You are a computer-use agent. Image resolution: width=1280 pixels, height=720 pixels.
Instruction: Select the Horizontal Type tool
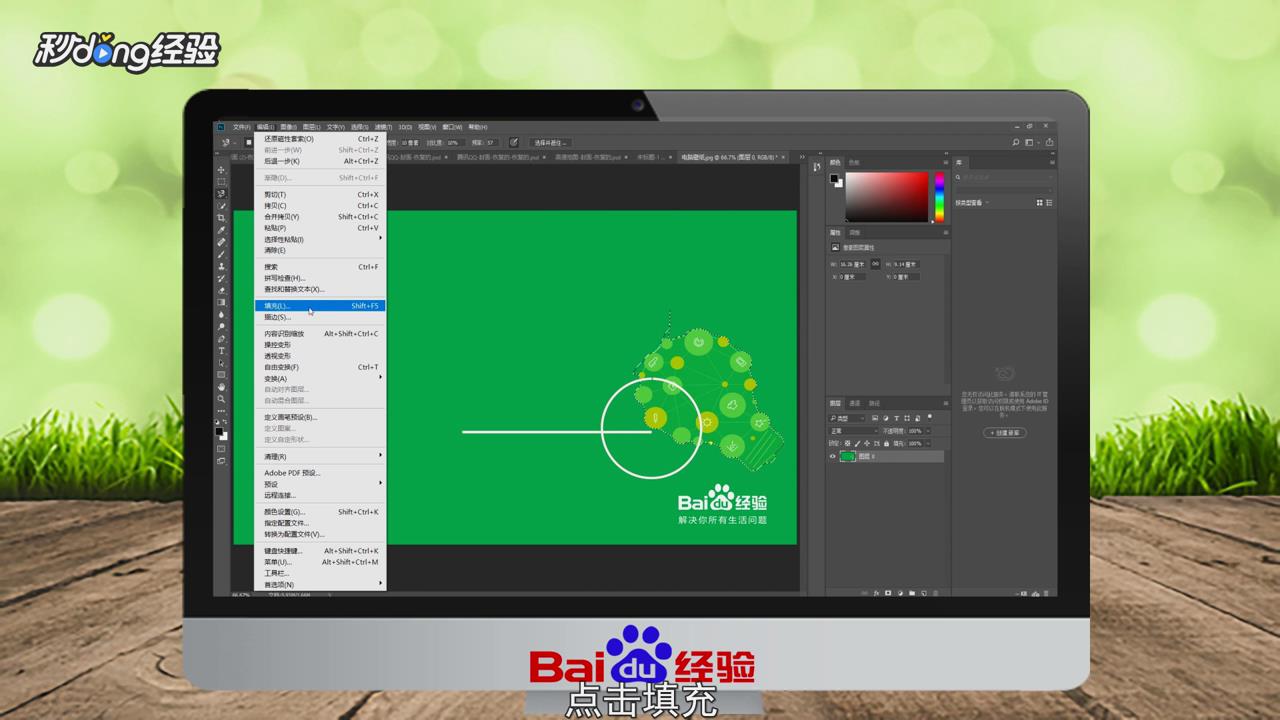tap(222, 351)
